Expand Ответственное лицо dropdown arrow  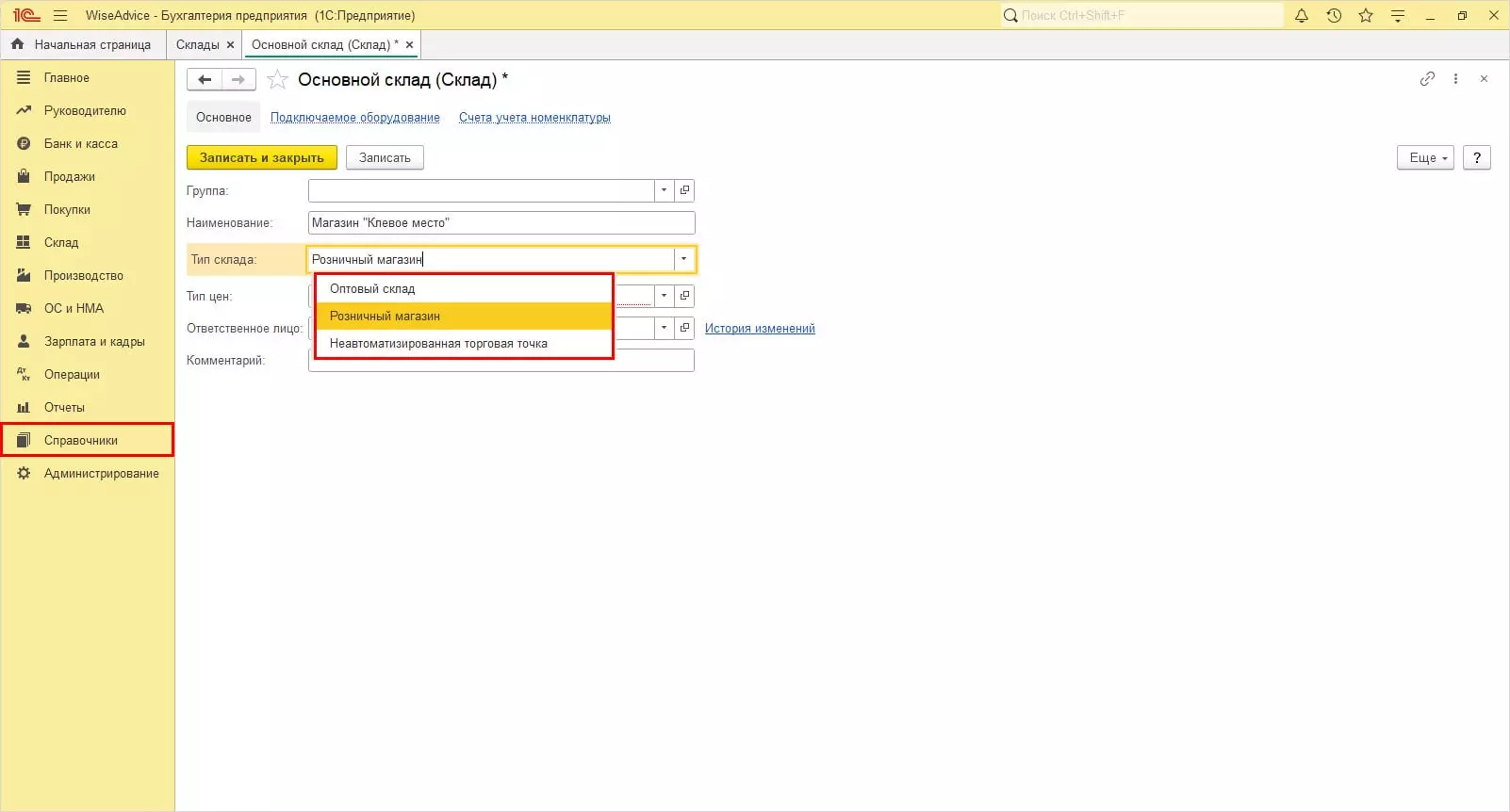(665, 328)
